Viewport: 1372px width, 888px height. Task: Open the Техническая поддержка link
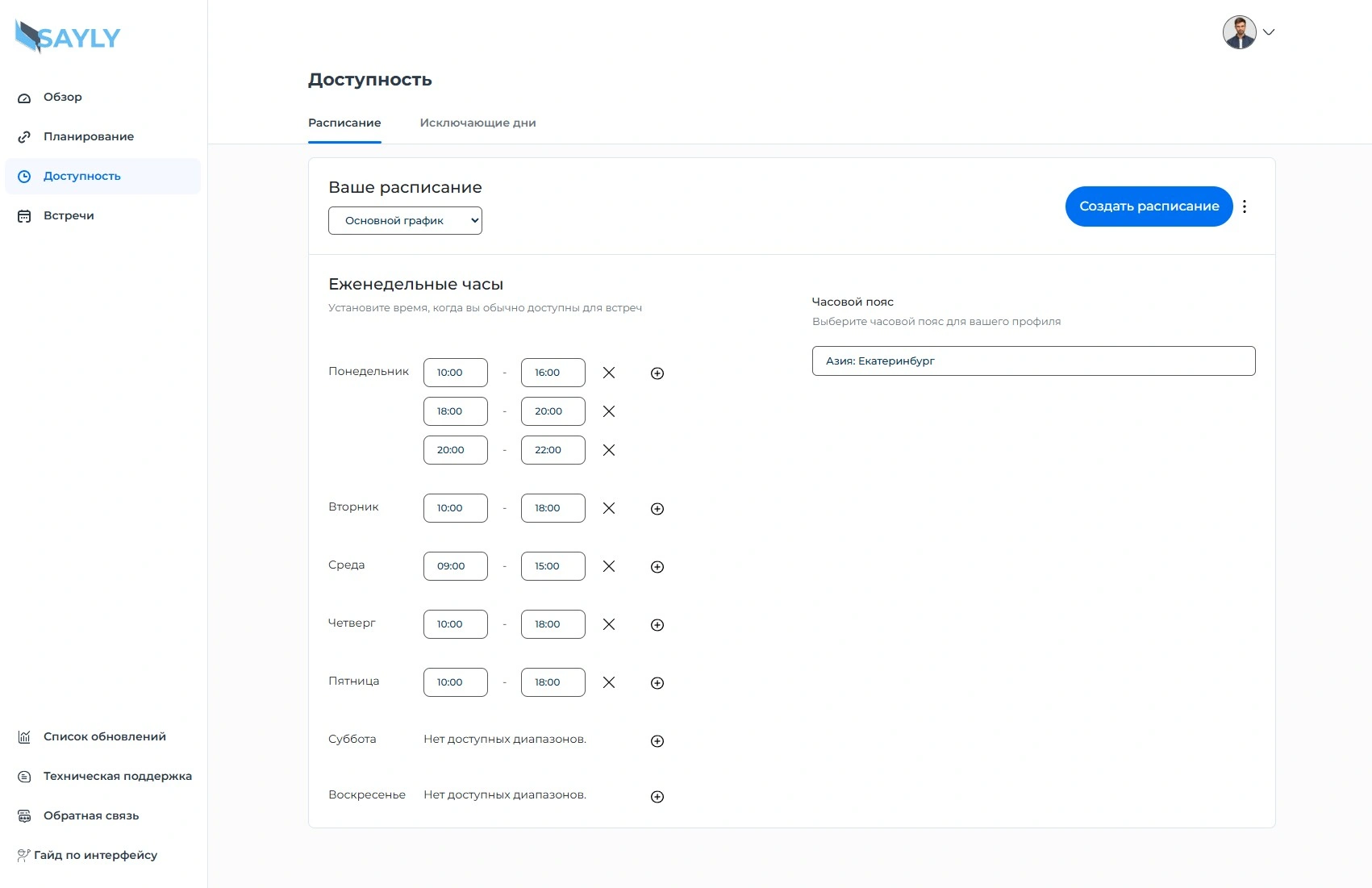[x=117, y=776]
